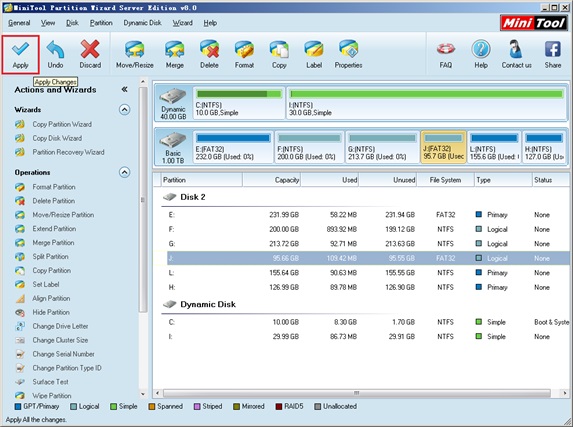Viewport: 573px width, 427px height.
Task: Open the Dynamic Disk menu
Action: click(x=143, y=23)
